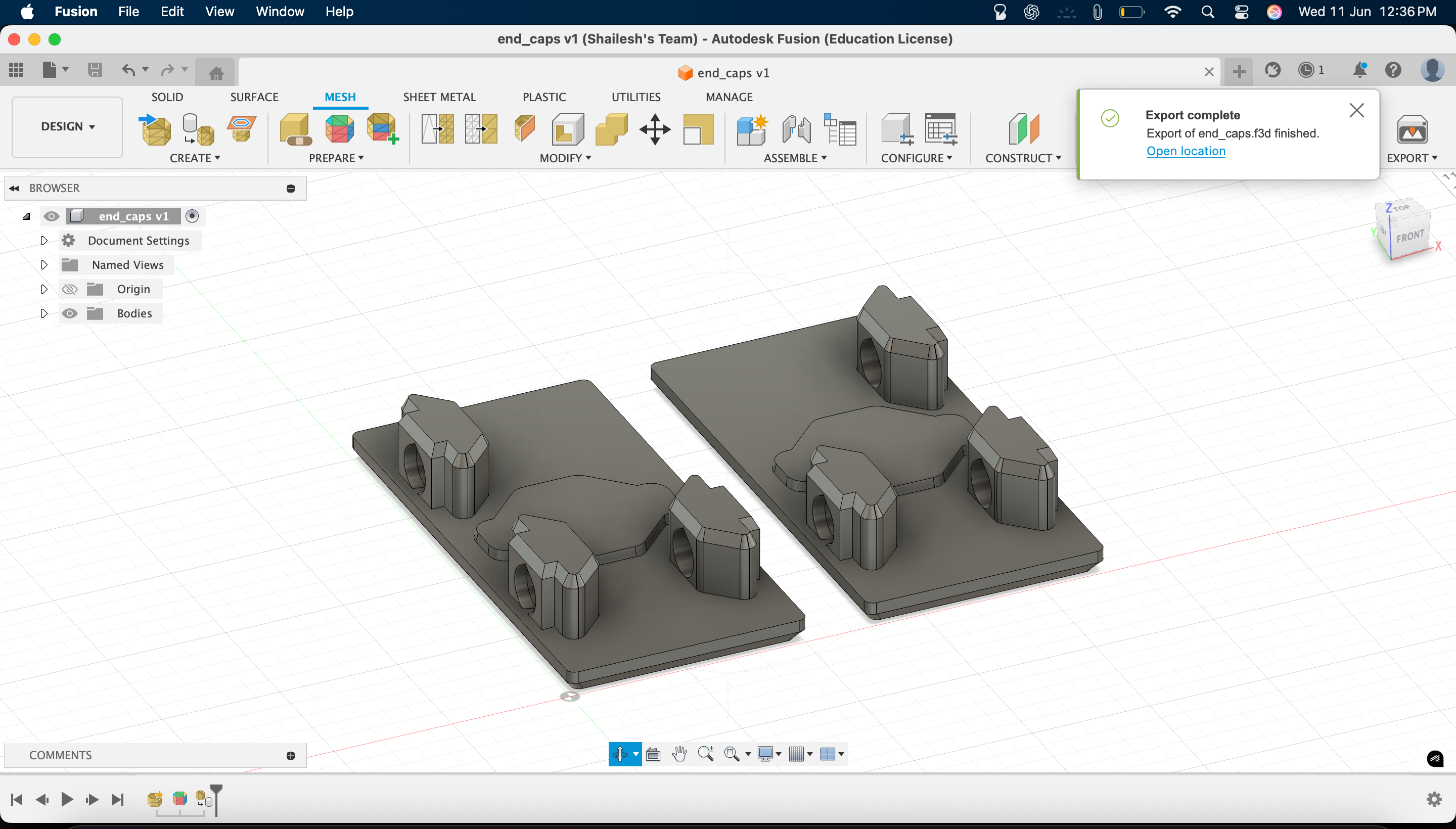
Task: Open the DESIGN workspace dropdown
Action: (x=67, y=126)
